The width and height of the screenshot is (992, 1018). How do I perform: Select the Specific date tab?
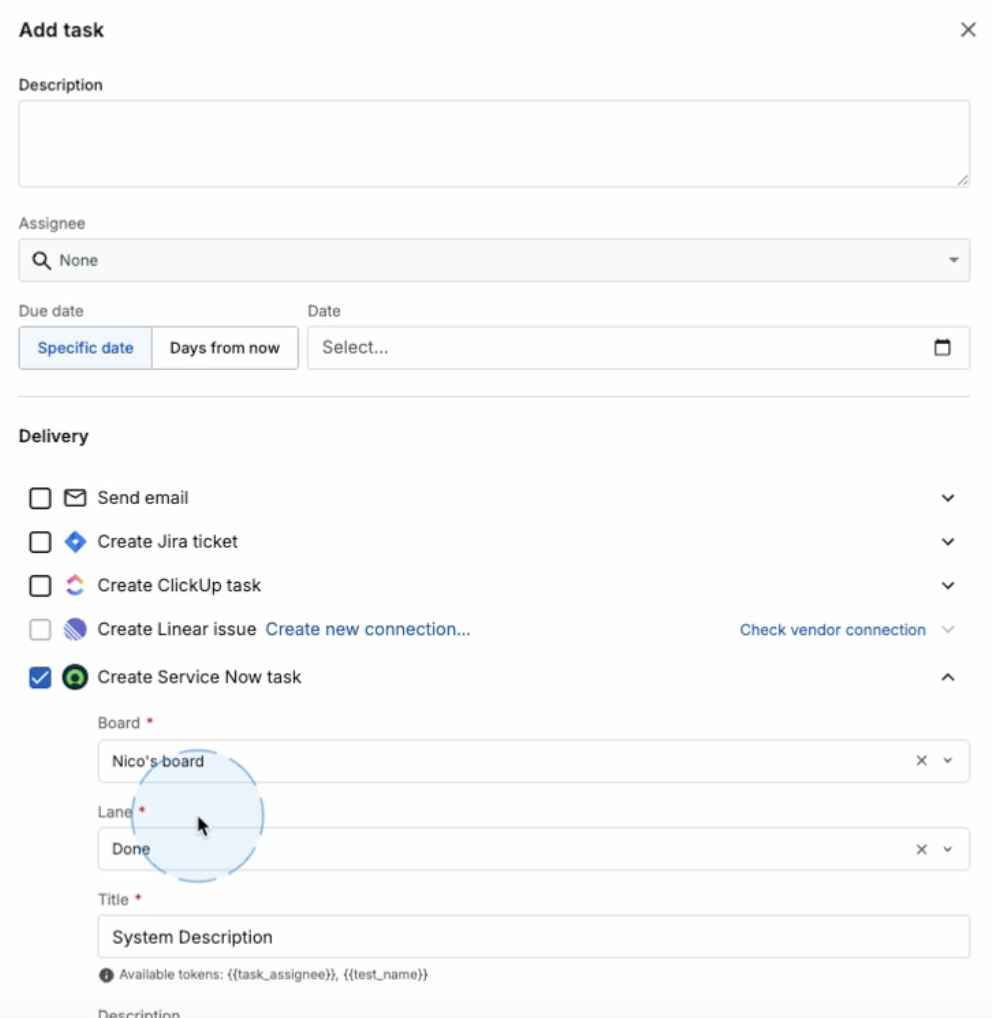point(86,348)
